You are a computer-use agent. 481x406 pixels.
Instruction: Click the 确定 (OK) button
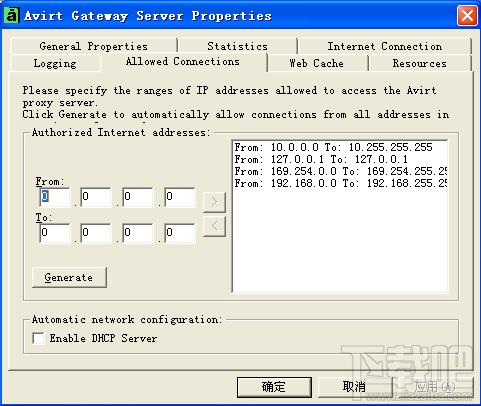[274, 387]
